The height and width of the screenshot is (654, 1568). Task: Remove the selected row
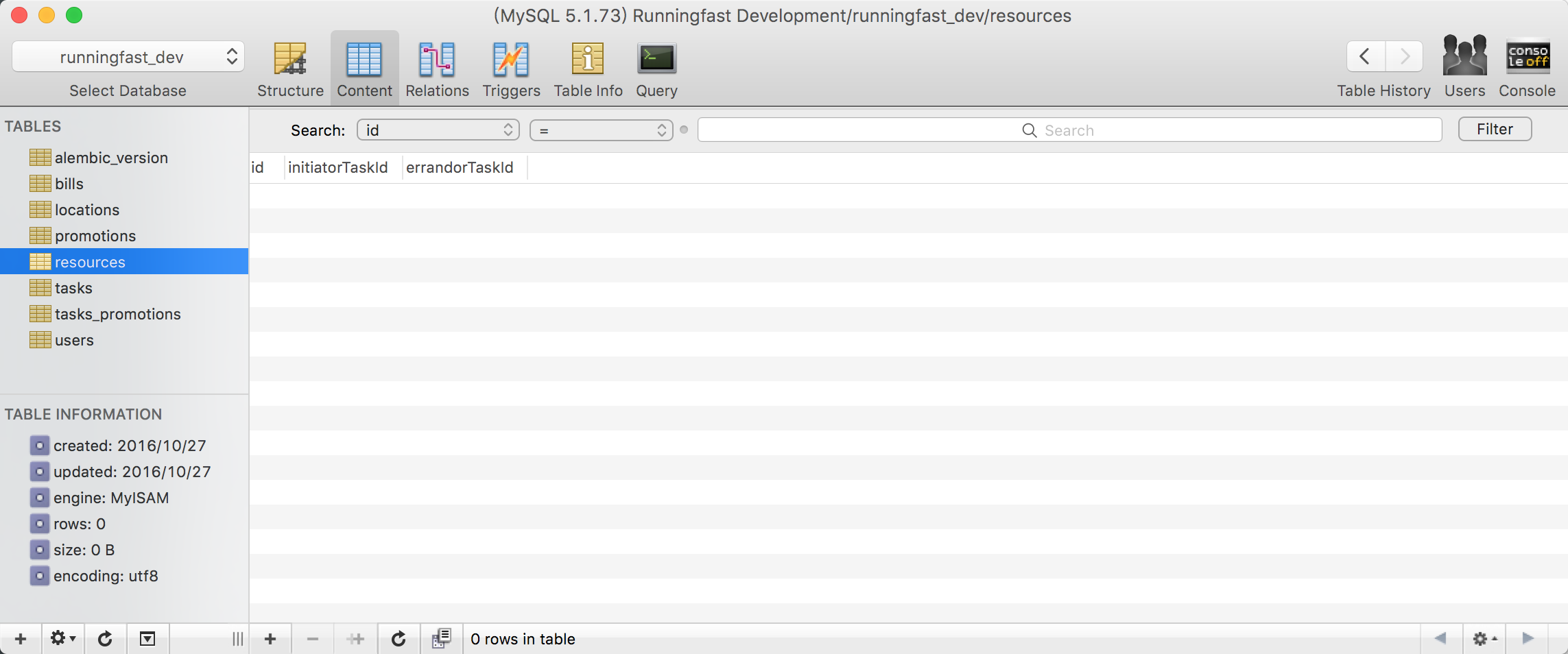click(x=313, y=639)
